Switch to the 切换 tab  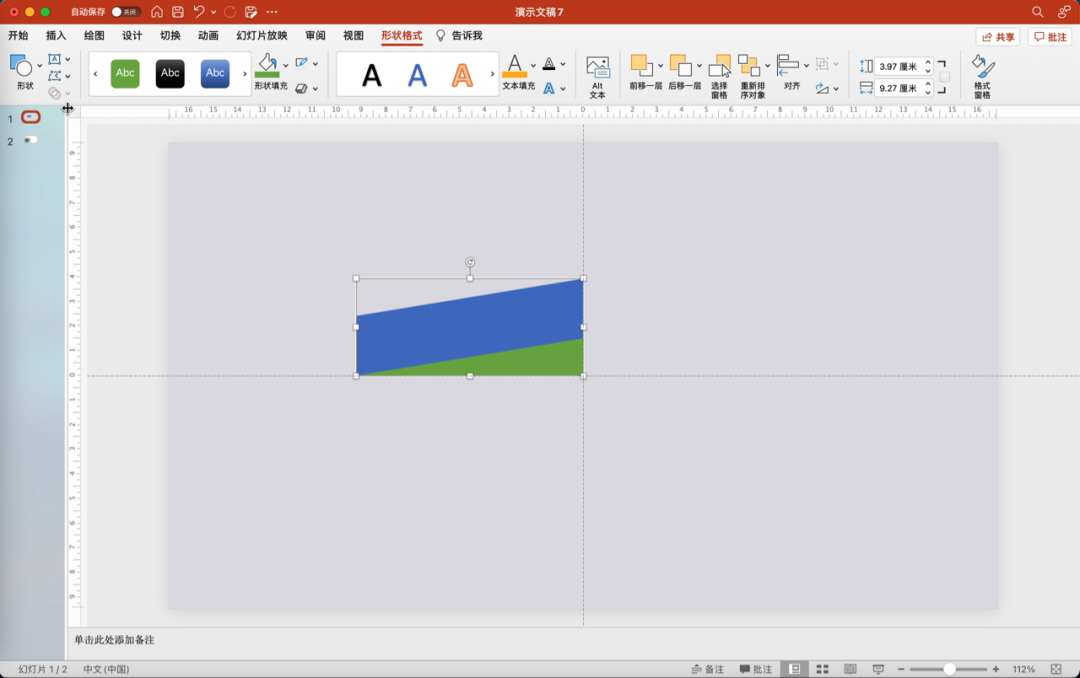click(170, 35)
